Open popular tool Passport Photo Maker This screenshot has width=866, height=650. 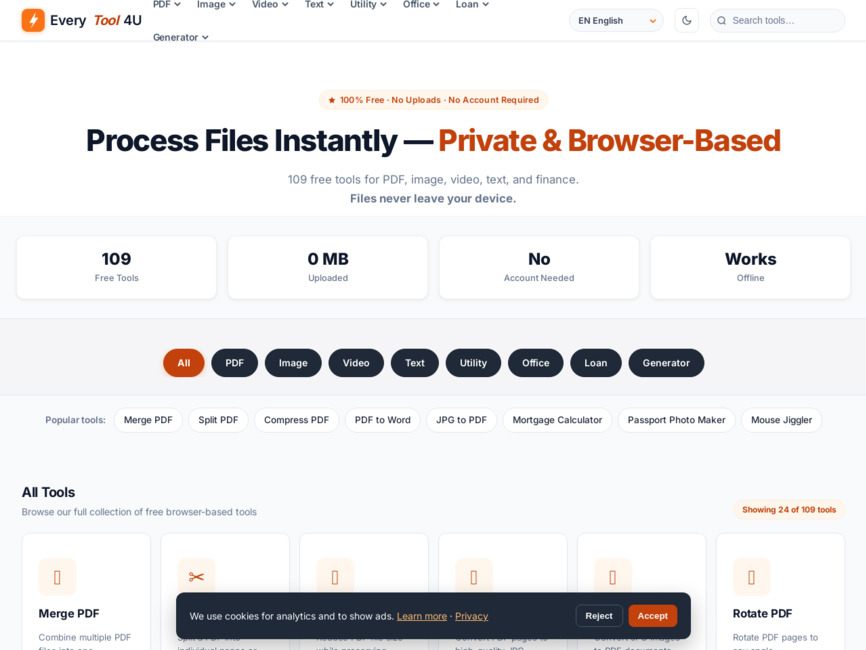(677, 420)
